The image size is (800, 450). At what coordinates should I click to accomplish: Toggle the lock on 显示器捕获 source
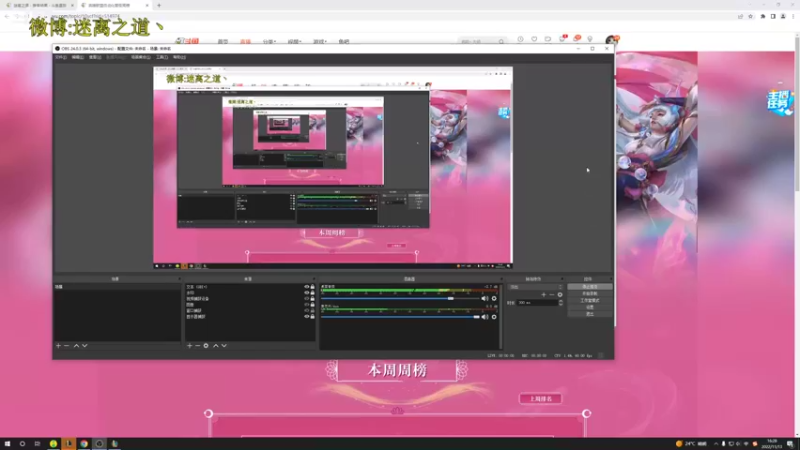[x=312, y=316]
